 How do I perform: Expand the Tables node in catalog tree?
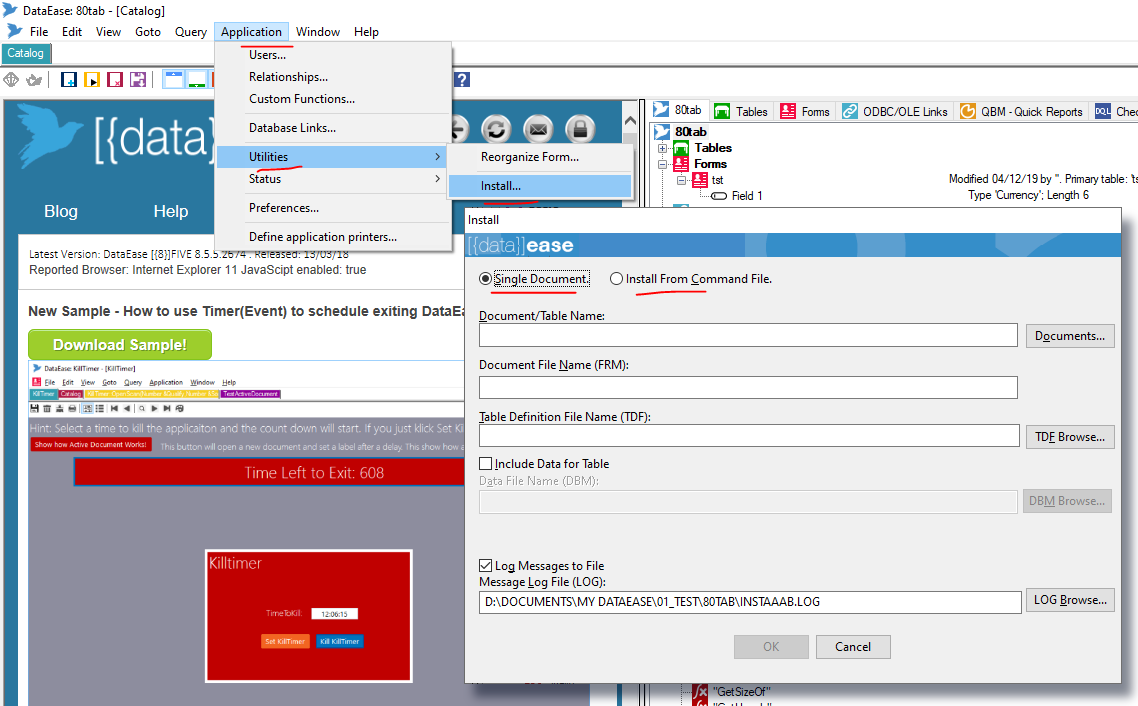click(662, 148)
